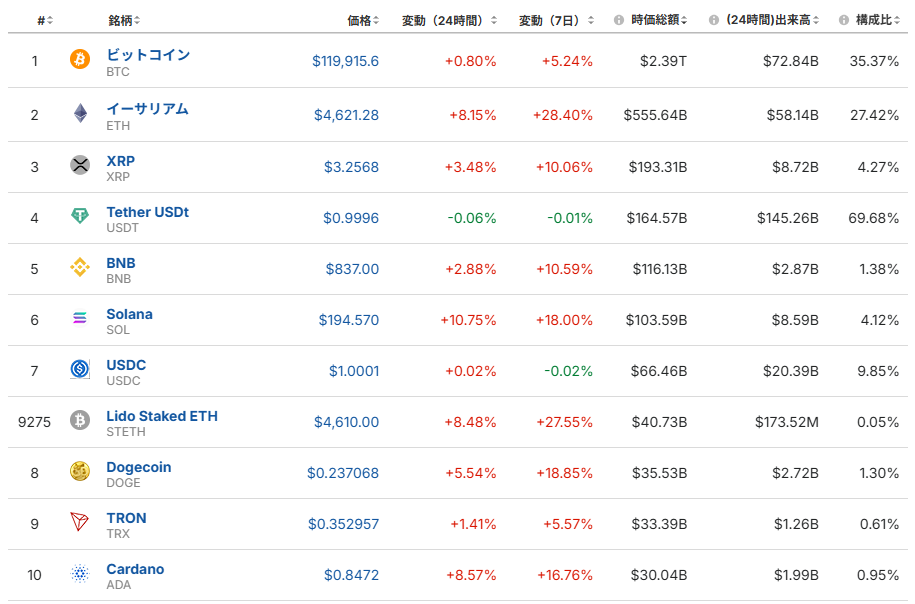
Task: Open the XRP coin name link
Action: click(121, 161)
